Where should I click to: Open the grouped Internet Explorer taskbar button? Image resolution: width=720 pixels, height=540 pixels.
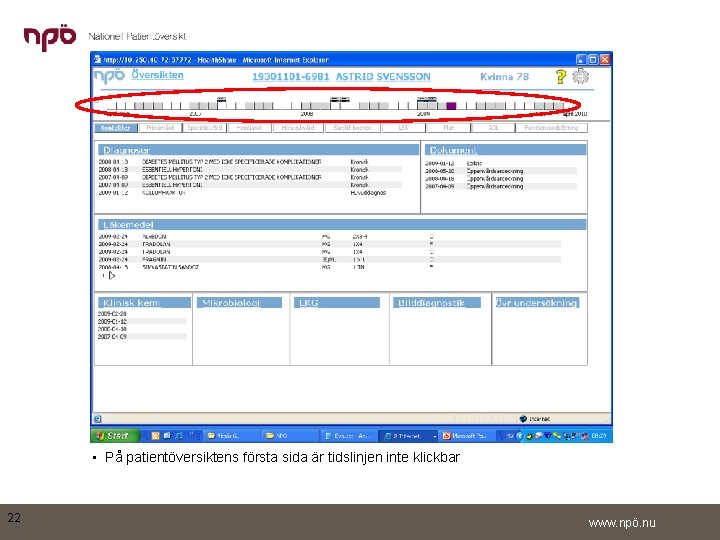[x=409, y=435]
